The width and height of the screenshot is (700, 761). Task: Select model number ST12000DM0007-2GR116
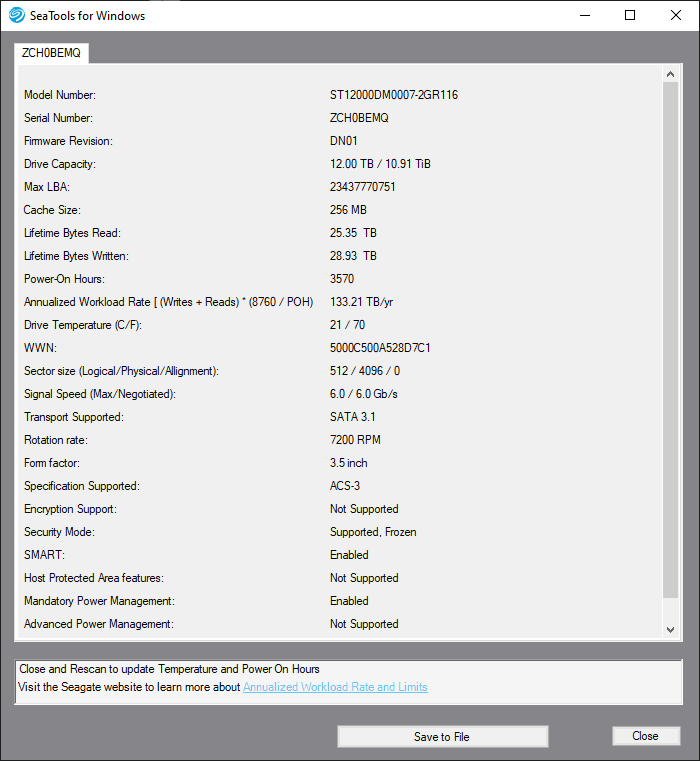(394, 95)
